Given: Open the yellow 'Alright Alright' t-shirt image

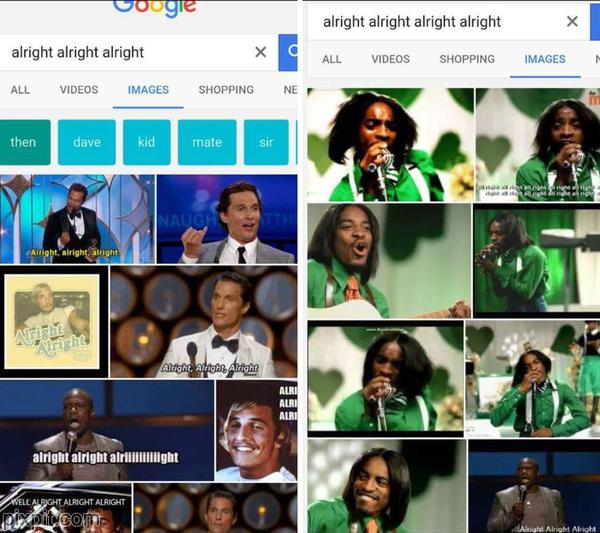Looking at the screenshot, I should coord(54,322).
